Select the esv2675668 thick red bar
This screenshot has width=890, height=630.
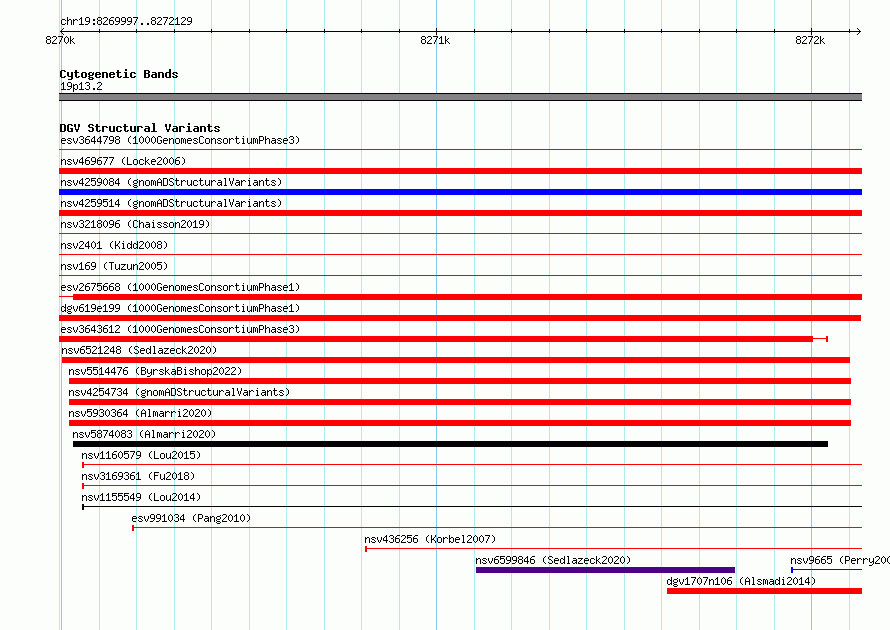pyautogui.click(x=468, y=297)
